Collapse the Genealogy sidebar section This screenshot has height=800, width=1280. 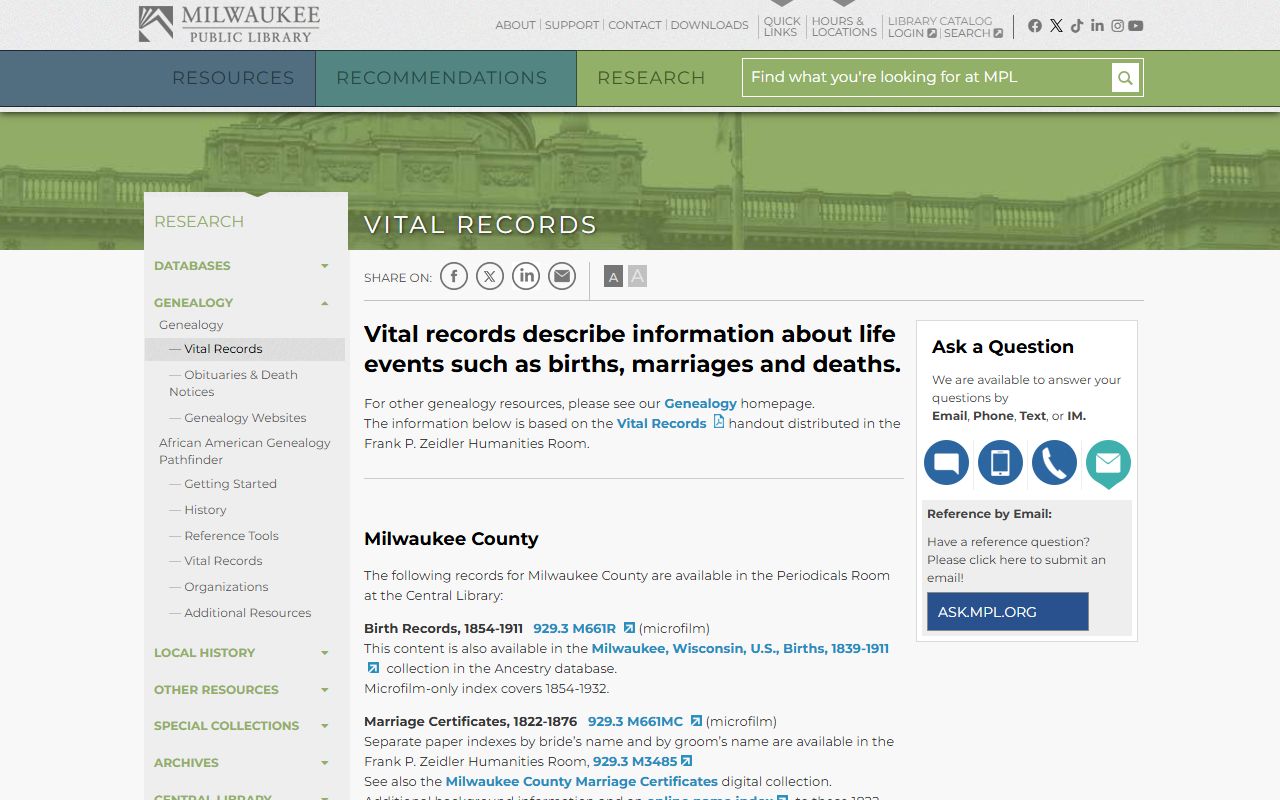(325, 303)
